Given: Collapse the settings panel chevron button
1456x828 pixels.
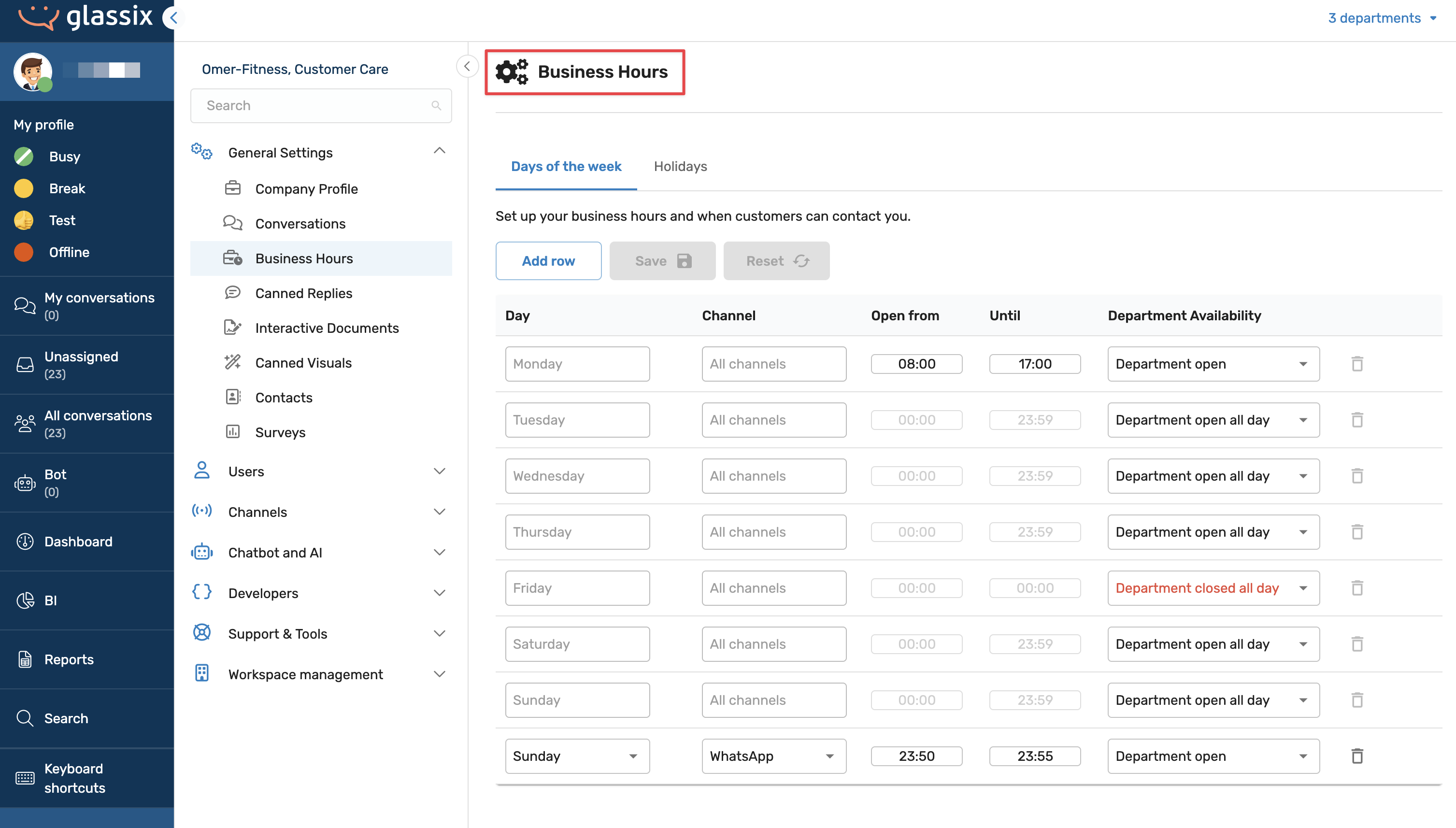Looking at the screenshot, I should (x=467, y=67).
